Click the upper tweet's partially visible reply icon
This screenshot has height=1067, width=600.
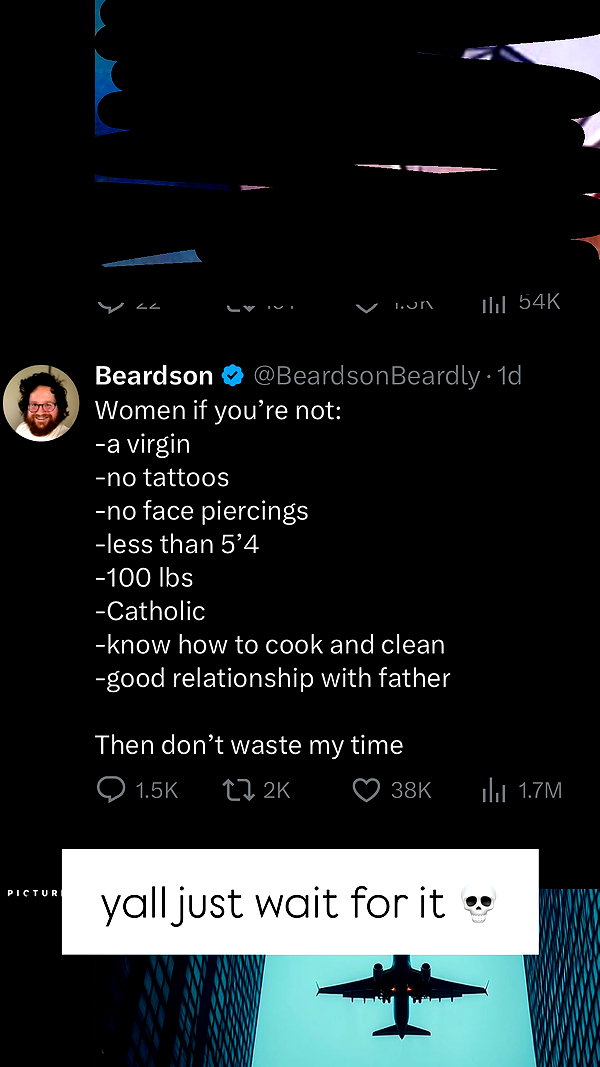coord(111,306)
